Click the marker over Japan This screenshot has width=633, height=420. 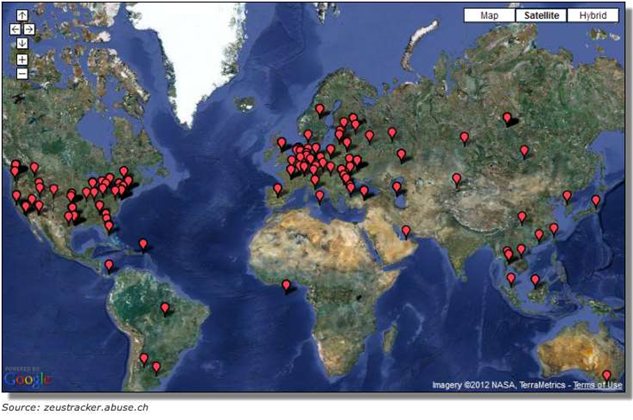(x=595, y=201)
